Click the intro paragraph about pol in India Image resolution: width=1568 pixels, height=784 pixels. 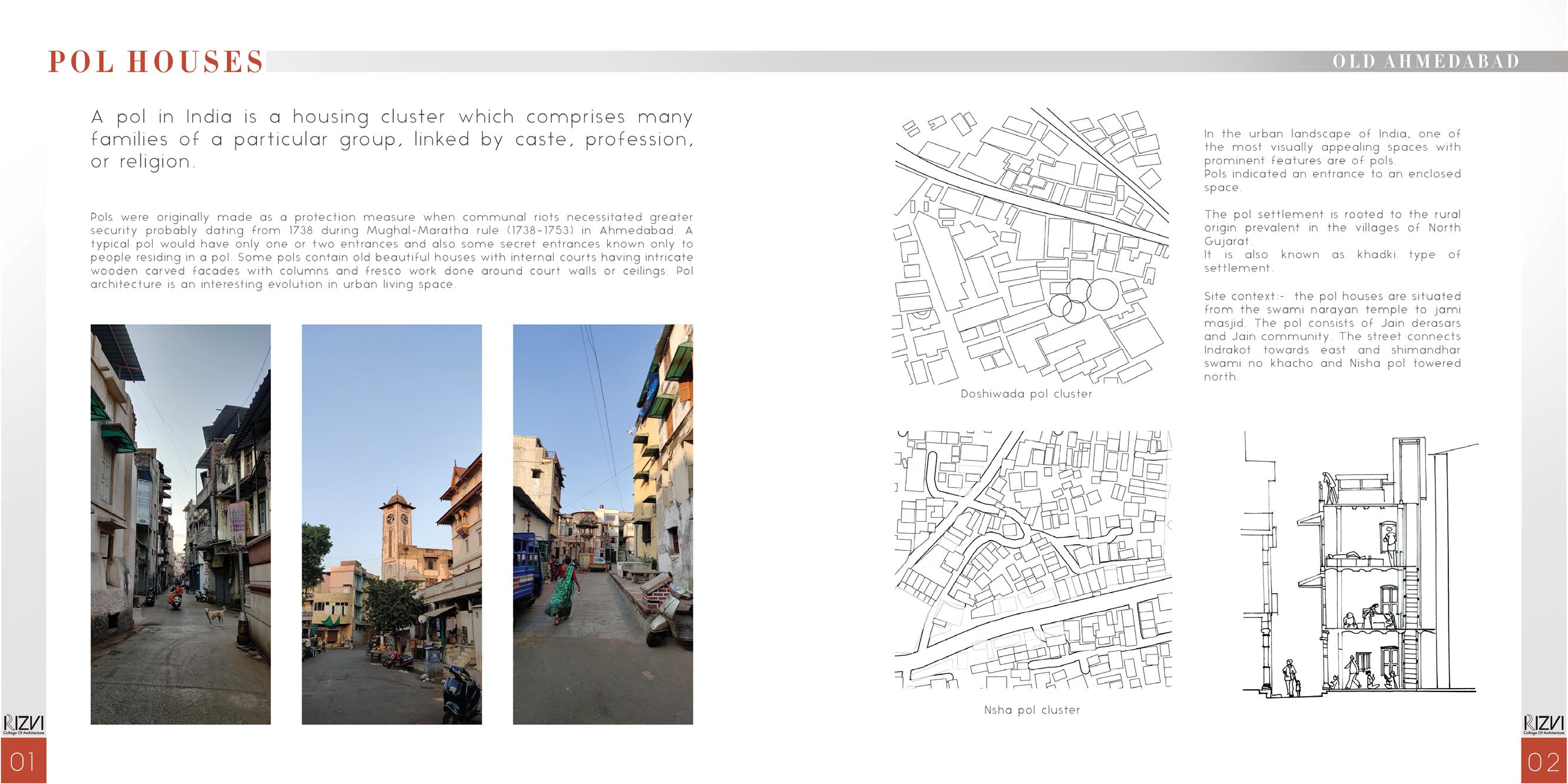pos(391,139)
